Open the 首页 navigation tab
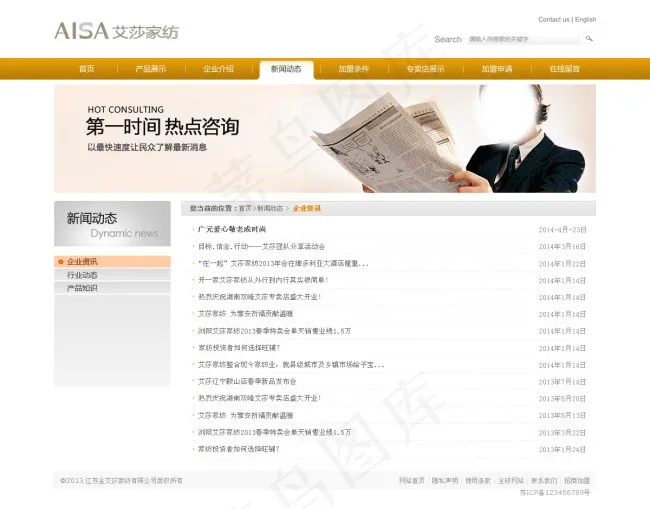 tap(87, 69)
